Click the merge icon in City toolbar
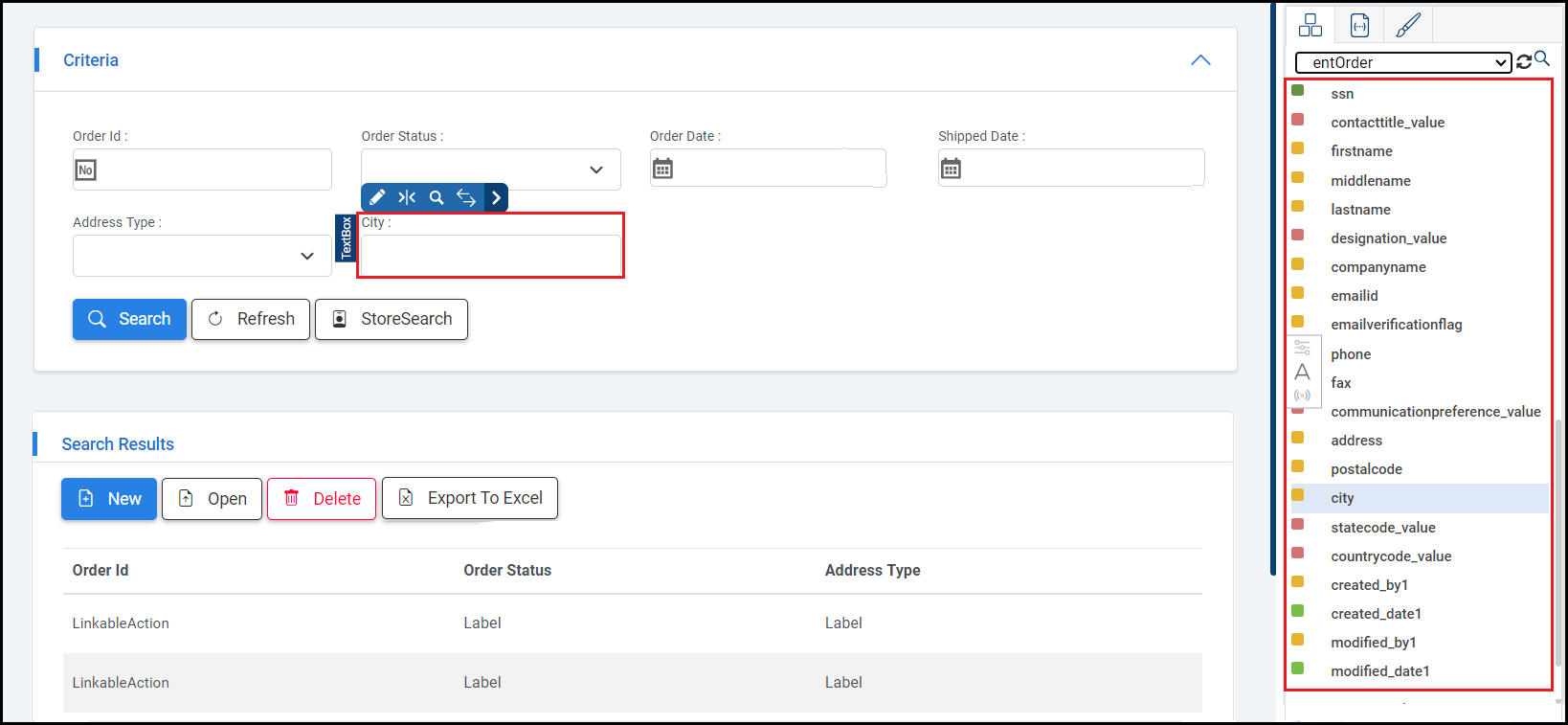1568x725 pixels. pyautogui.click(x=407, y=197)
